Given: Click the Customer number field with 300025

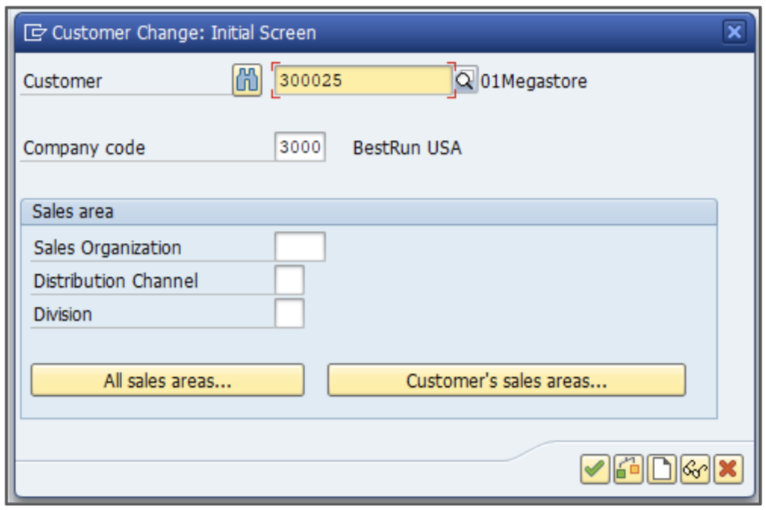Looking at the screenshot, I should click(x=362, y=81).
